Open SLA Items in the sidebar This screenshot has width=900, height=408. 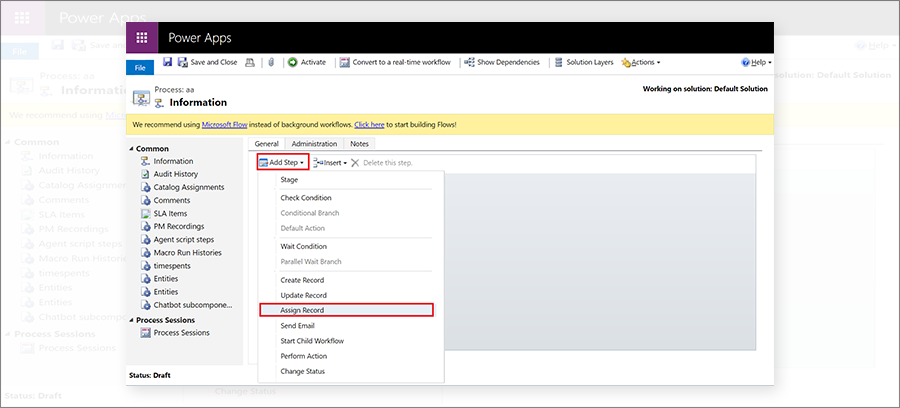[170, 213]
